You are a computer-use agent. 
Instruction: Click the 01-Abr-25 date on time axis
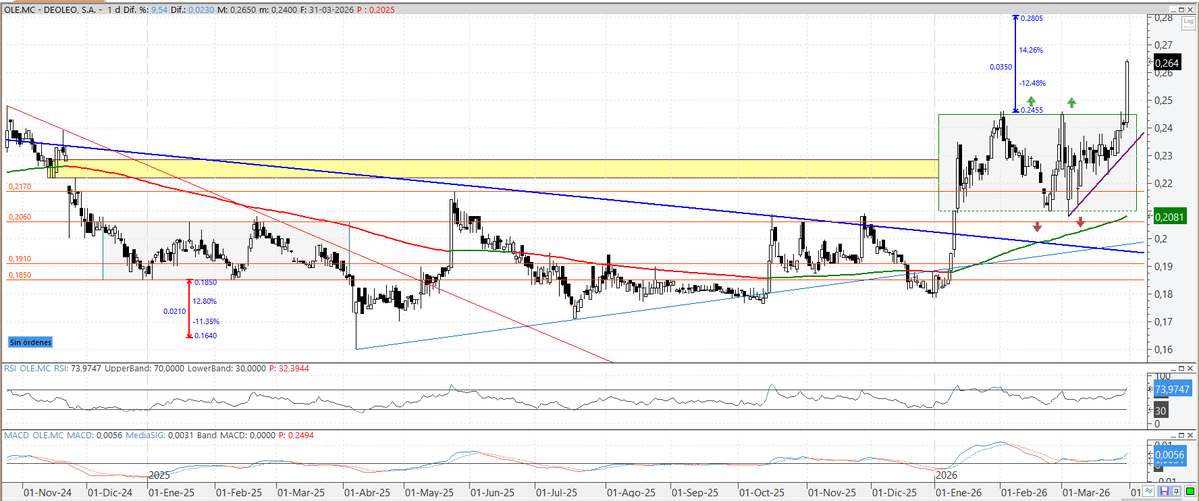tap(367, 494)
